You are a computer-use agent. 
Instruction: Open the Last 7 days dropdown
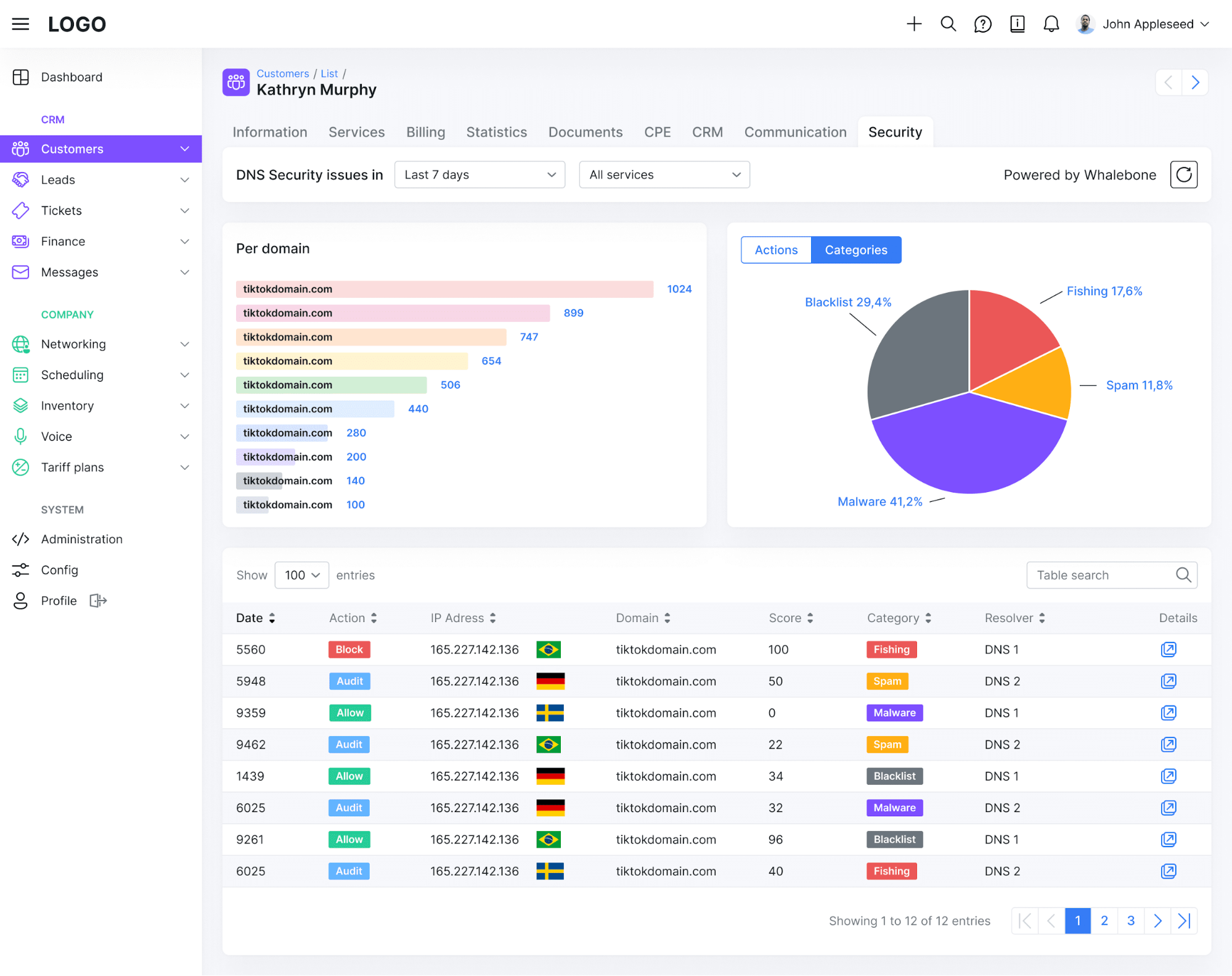point(479,174)
